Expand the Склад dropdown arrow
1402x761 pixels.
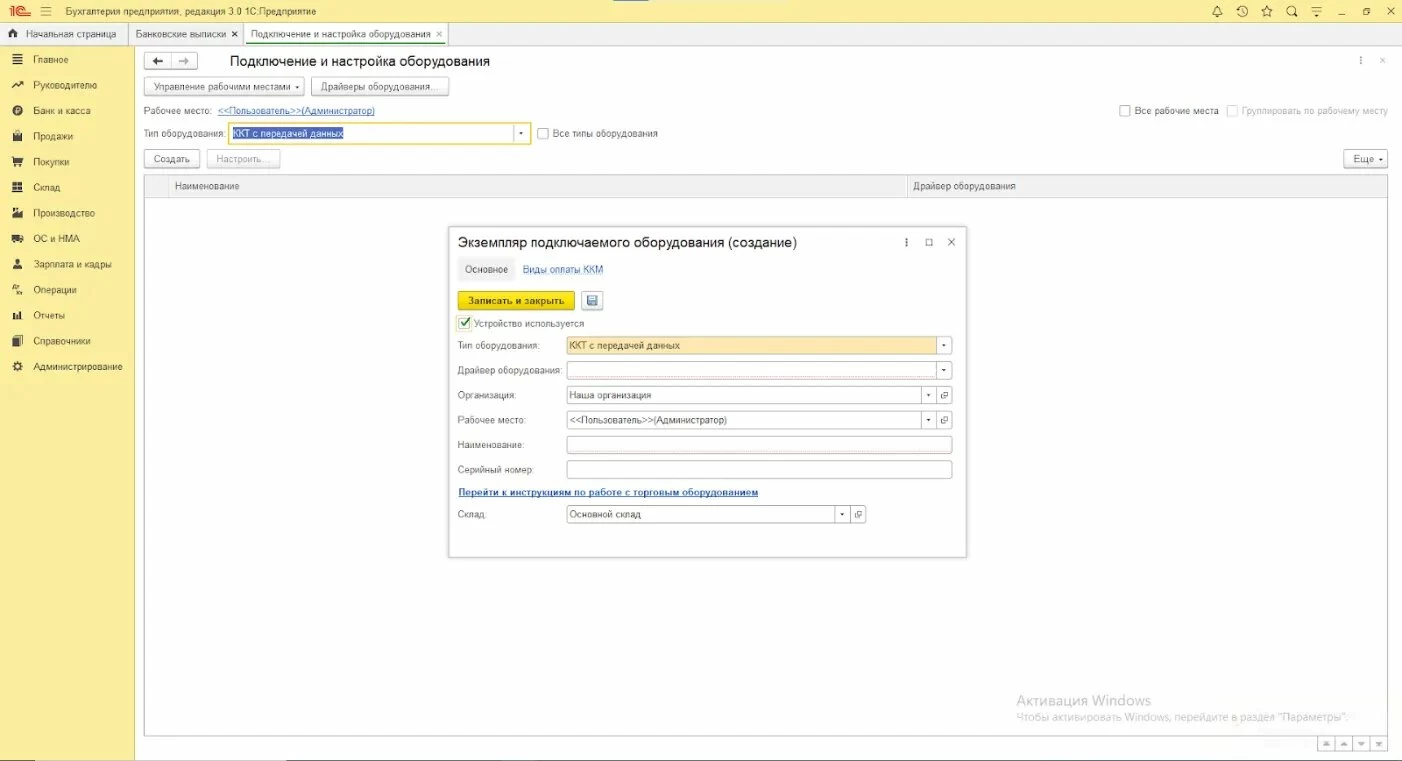coord(842,514)
